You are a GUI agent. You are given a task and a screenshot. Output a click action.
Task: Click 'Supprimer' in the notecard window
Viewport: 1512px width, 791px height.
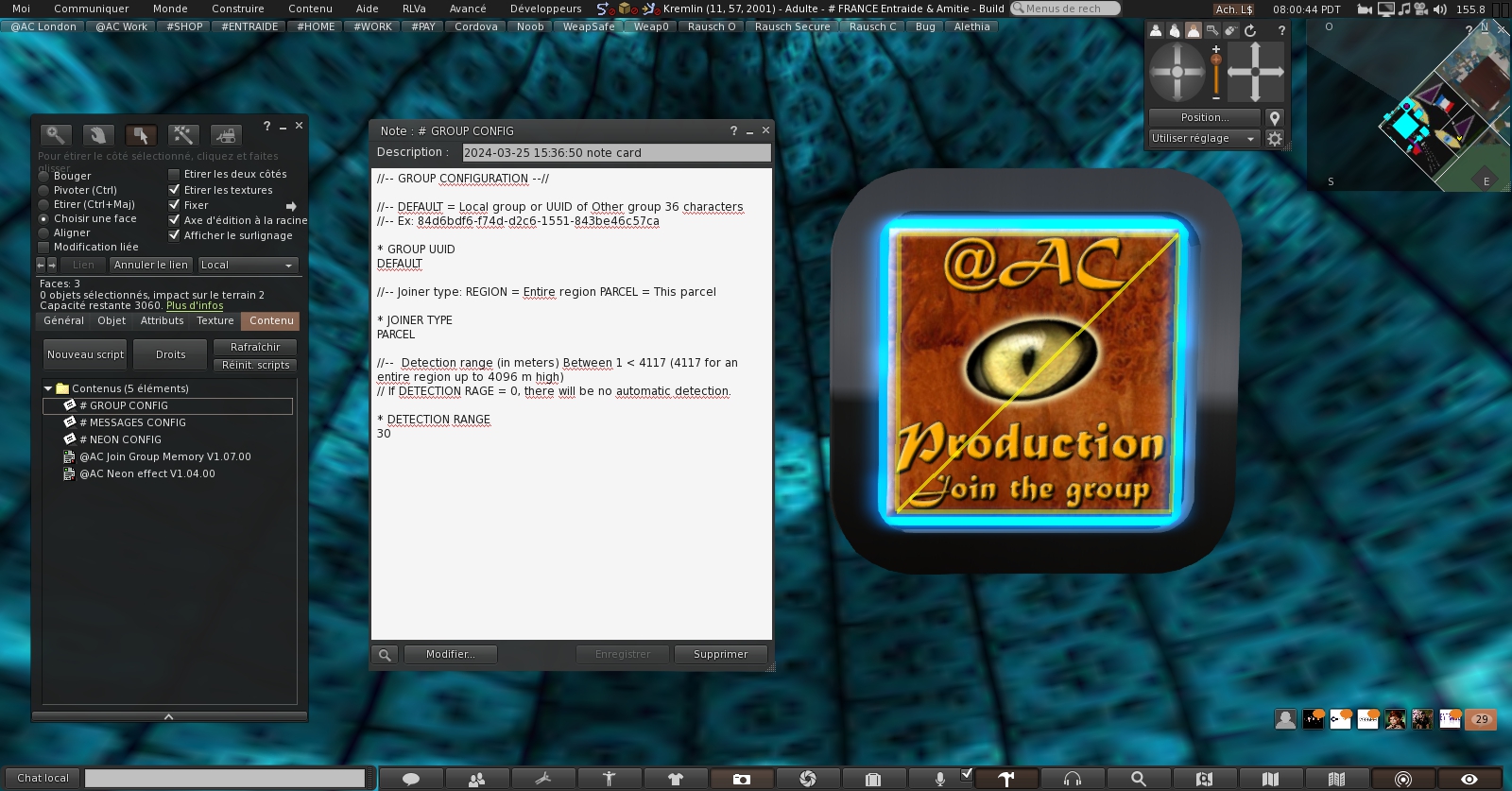click(x=720, y=654)
